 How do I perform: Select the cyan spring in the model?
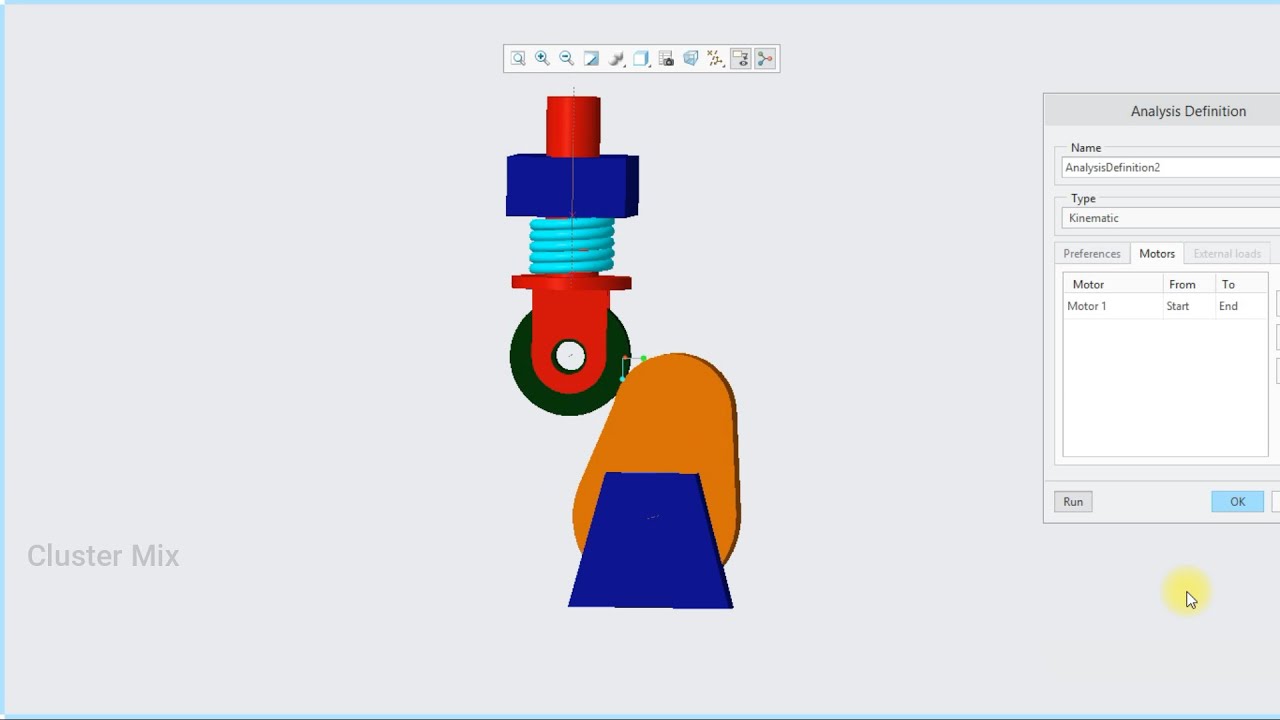pyautogui.click(x=572, y=246)
